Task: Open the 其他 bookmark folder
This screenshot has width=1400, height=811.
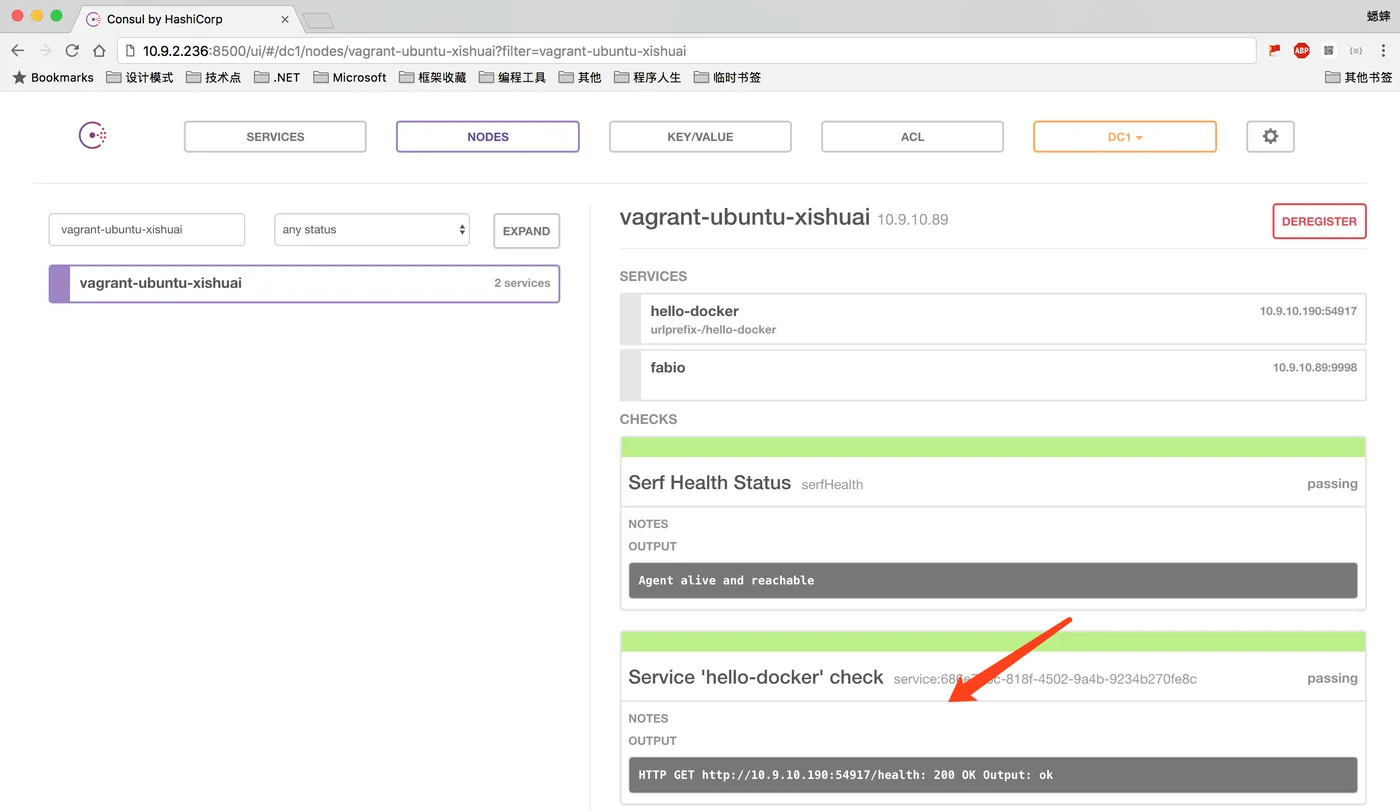Action: [x=580, y=77]
